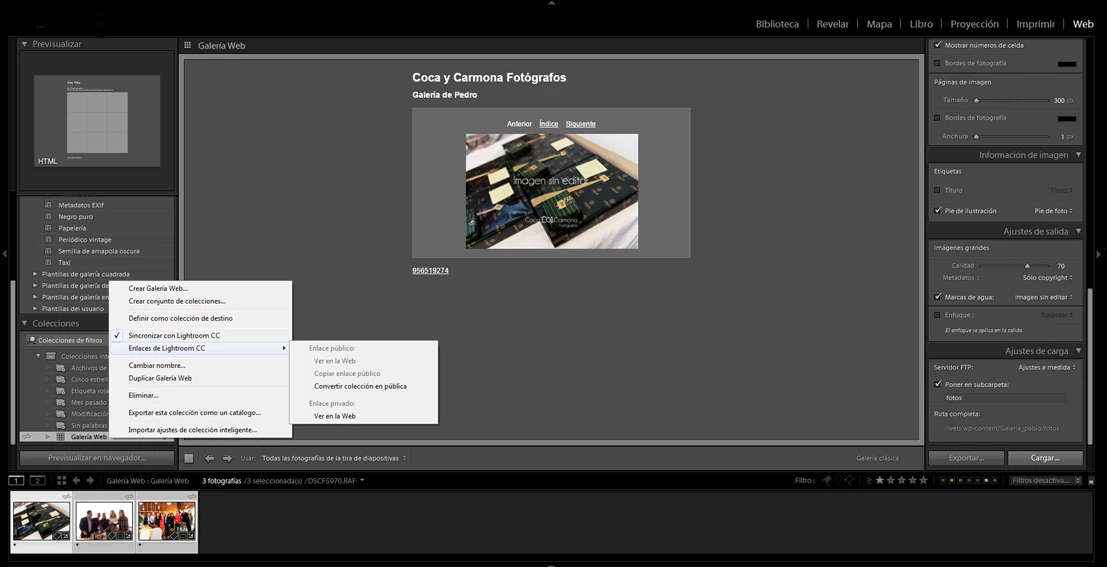Image resolution: width=1107 pixels, height=567 pixels.
Task: Set filter rating to five stars
Action: coord(923,480)
